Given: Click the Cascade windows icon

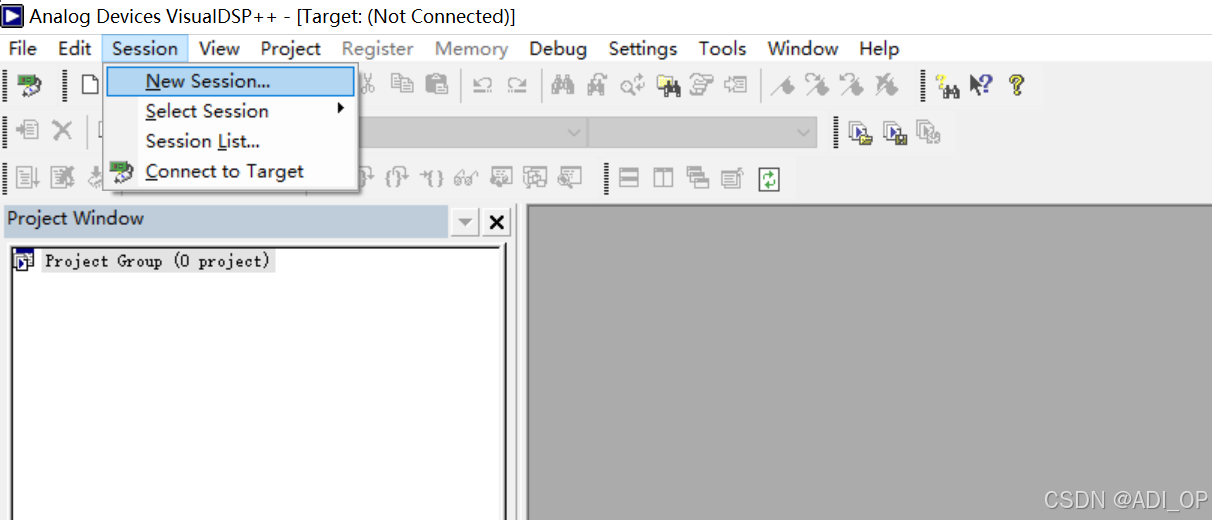Looking at the screenshot, I should [x=698, y=178].
